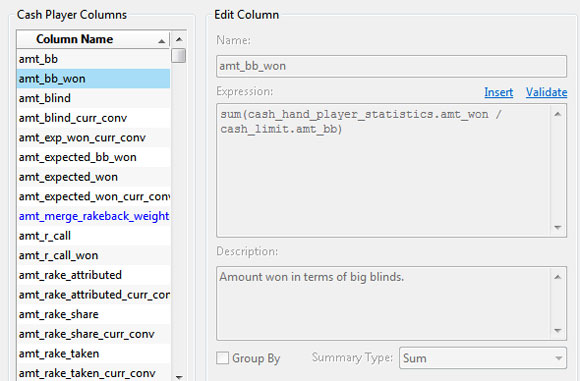Select amt_rake_share_curr_conv row
The height and width of the screenshot is (381, 580).
click(94, 333)
